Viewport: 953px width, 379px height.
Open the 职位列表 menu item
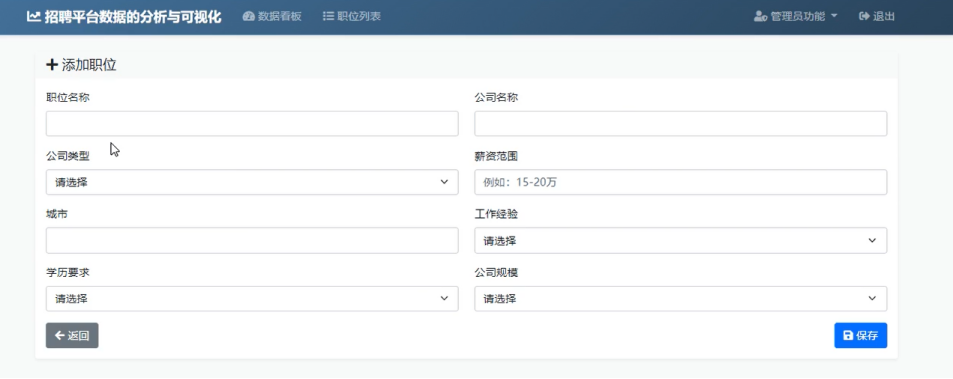[x=352, y=16]
